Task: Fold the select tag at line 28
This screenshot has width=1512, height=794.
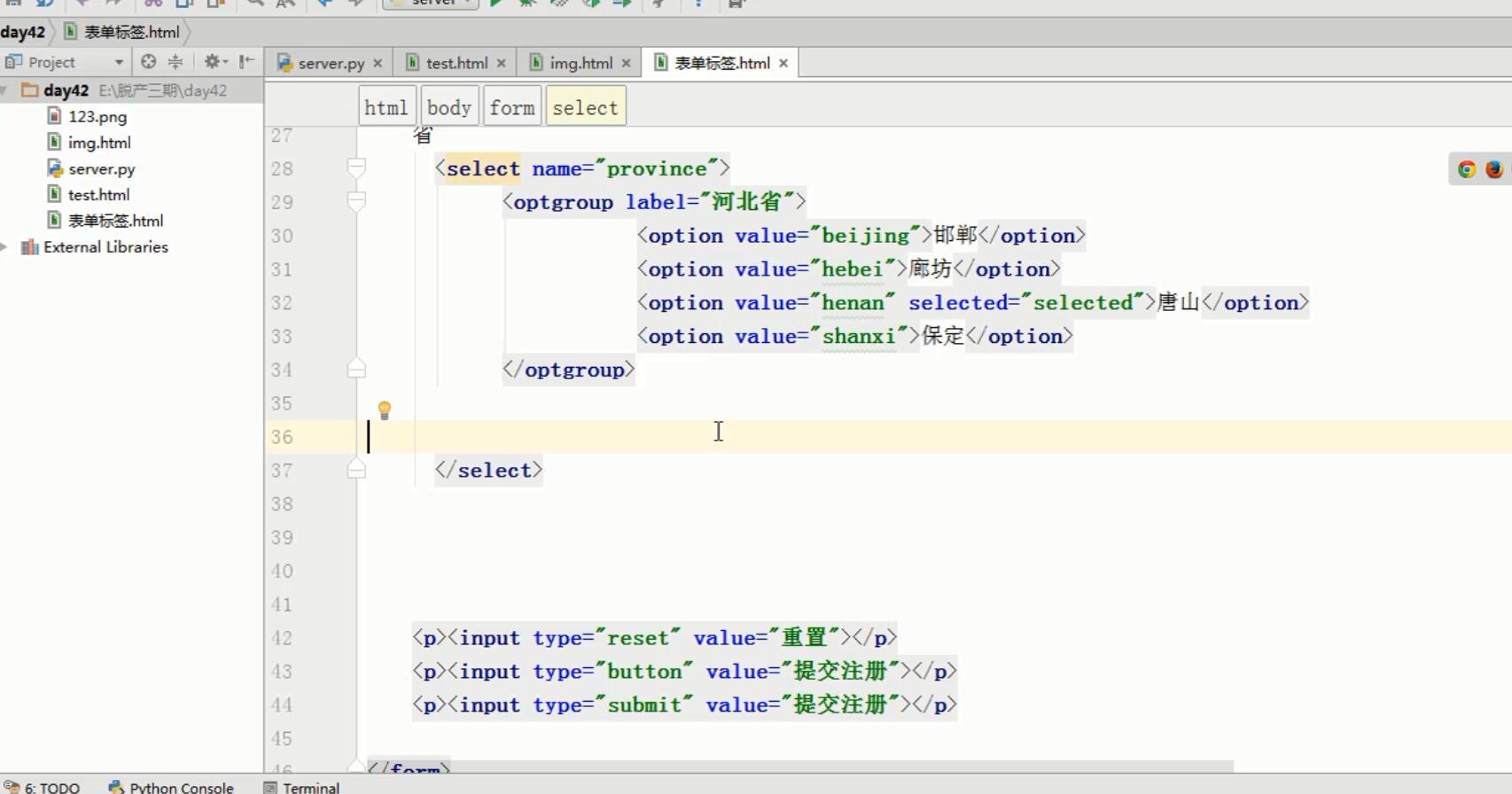Action: (356, 167)
